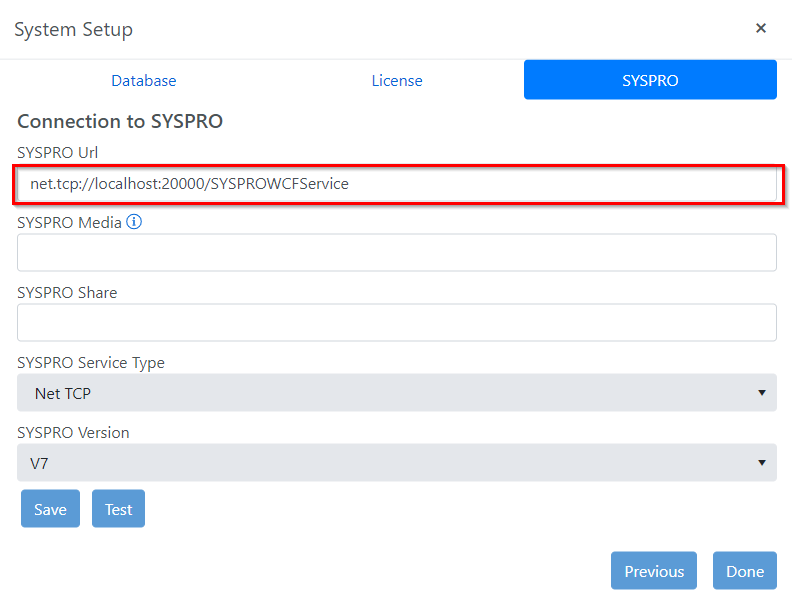Click into the SYSPRO Share field
792x601 pixels.
[x=397, y=323]
